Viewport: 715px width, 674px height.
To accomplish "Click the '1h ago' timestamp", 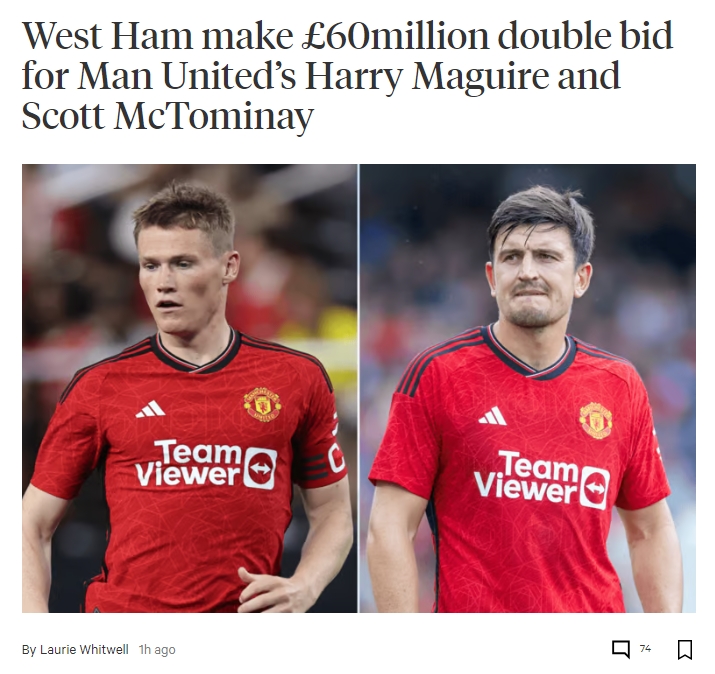I will click(157, 649).
